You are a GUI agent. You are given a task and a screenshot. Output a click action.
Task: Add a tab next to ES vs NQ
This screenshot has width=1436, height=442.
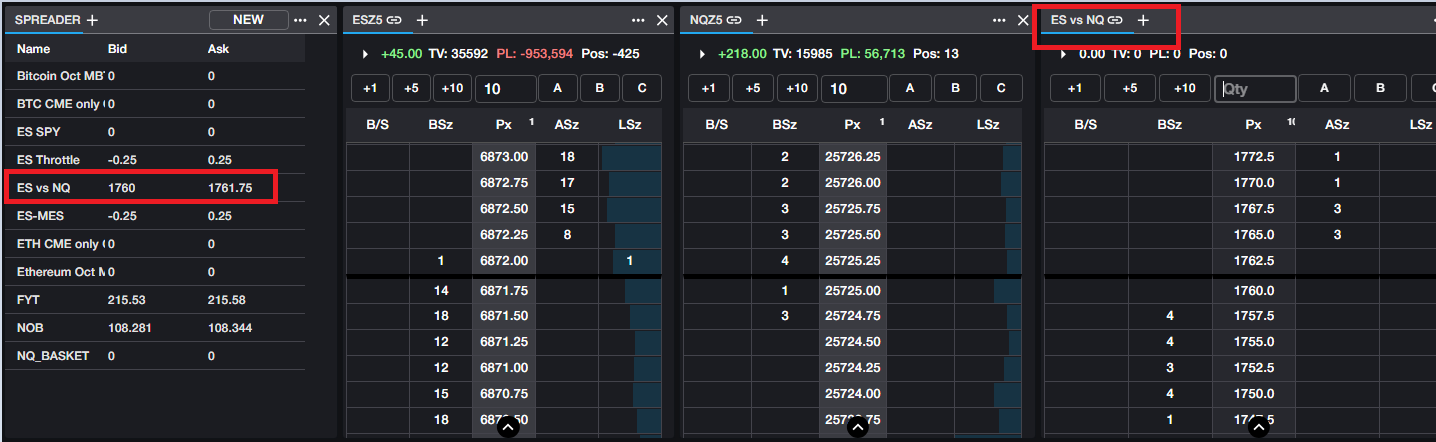pyautogui.click(x=1143, y=20)
